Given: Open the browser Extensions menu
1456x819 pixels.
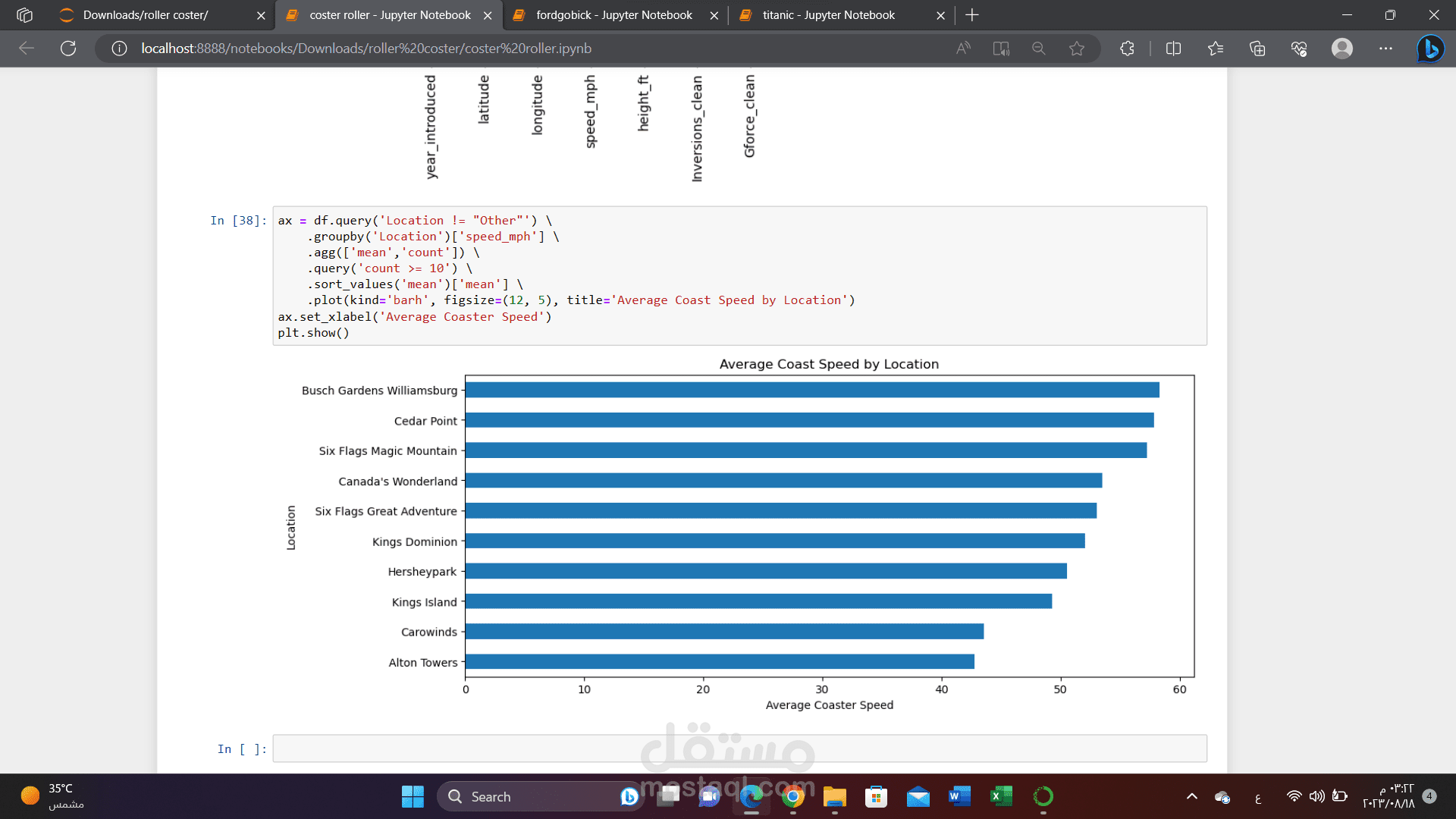Looking at the screenshot, I should point(1128,49).
